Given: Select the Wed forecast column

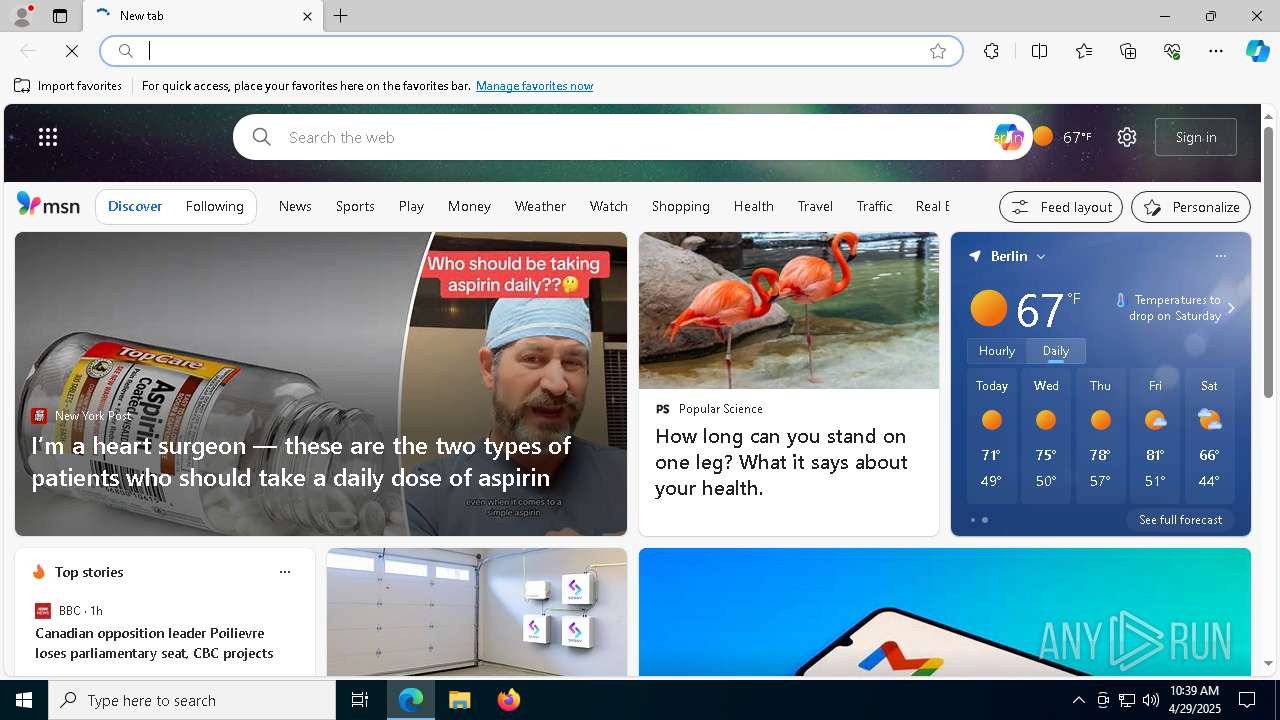Looking at the screenshot, I should pyautogui.click(x=1046, y=436).
